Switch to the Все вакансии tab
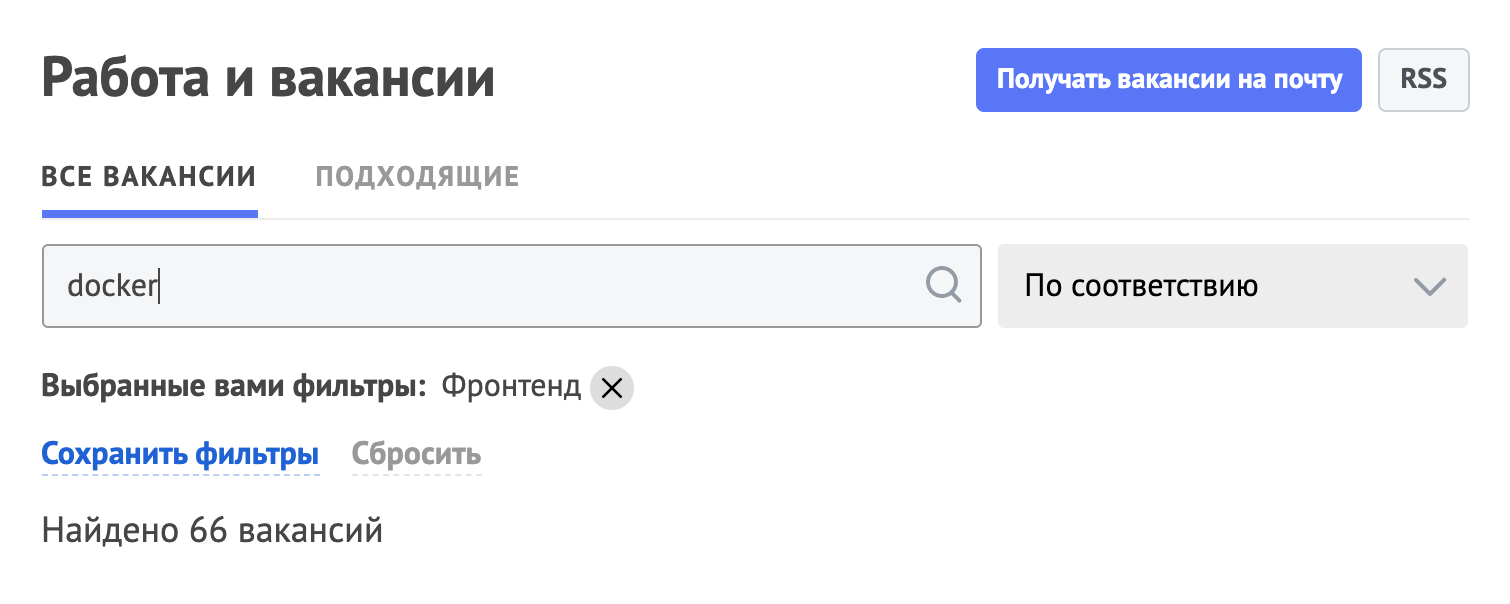The height and width of the screenshot is (604, 1510). [x=149, y=178]
